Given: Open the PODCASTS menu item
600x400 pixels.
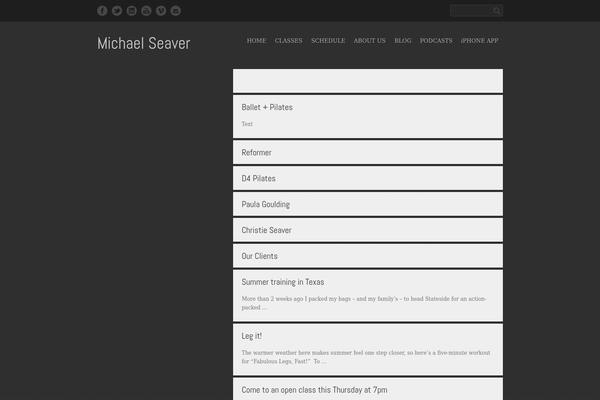Looking at the screenshot, I should [x=436, y=41].
